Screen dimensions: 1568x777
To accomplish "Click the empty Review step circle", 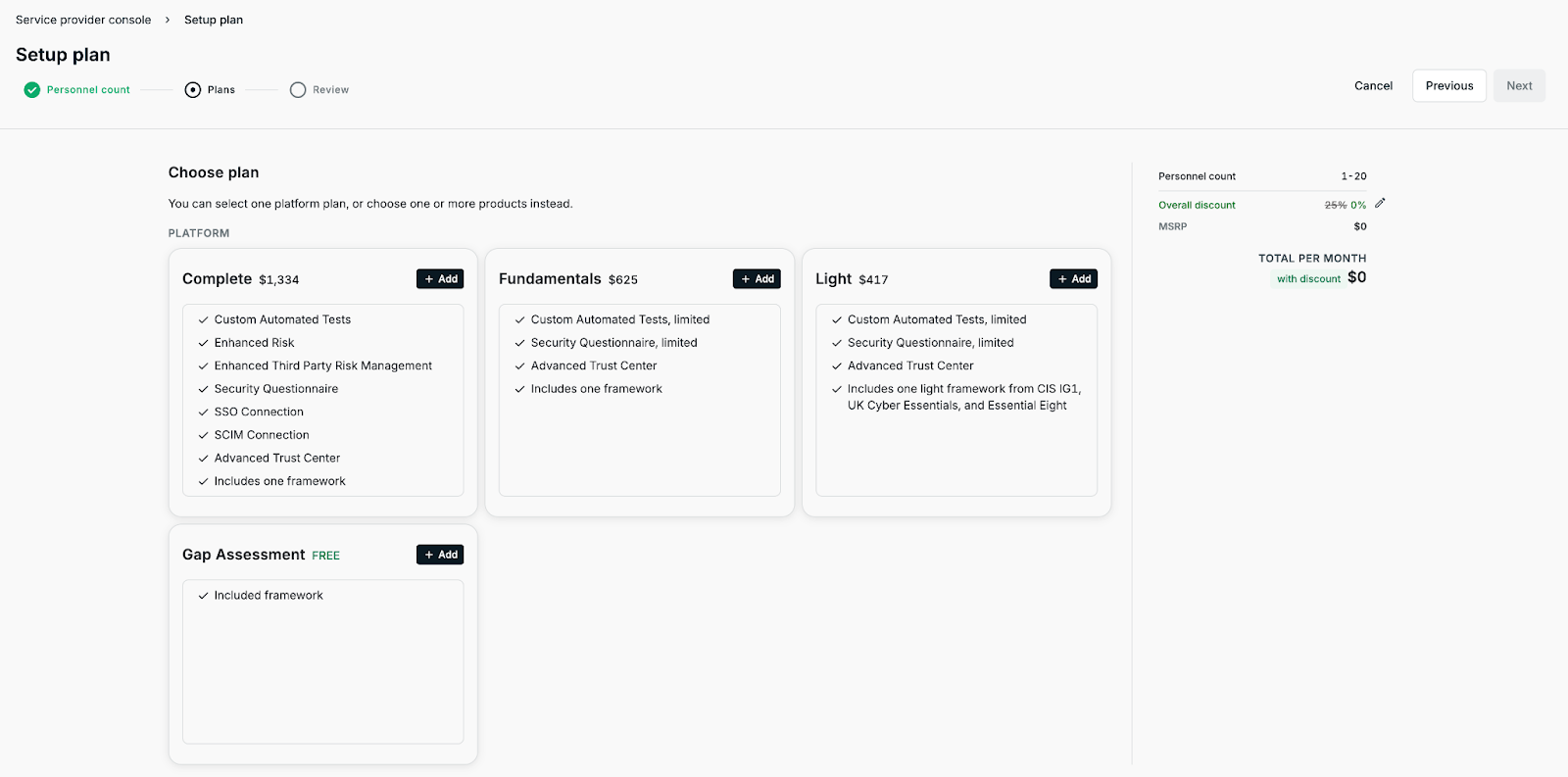I will [x=298, y=89].
